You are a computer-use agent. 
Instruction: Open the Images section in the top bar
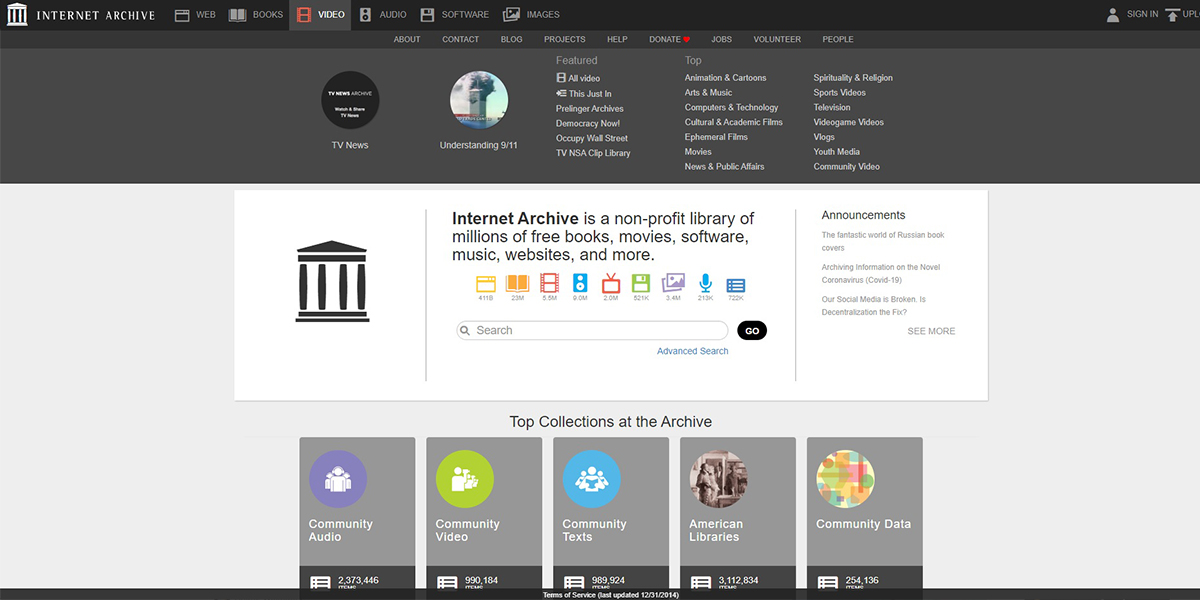(x=531, y=15)
